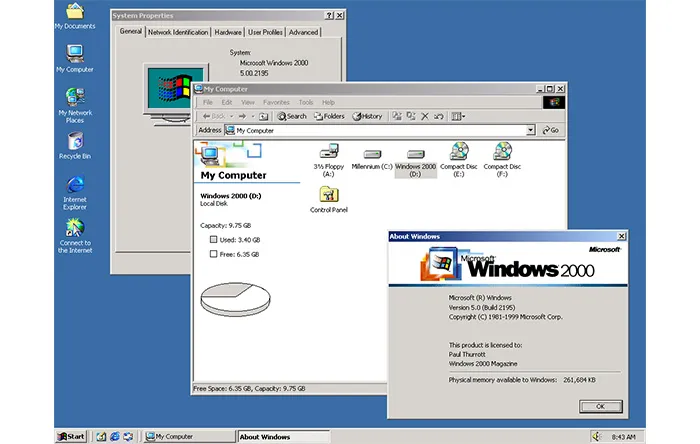700x444 pixels.
Task: Open the Views dropdown in toolbar
Action: pyautogui.click(x=458, y=116)
